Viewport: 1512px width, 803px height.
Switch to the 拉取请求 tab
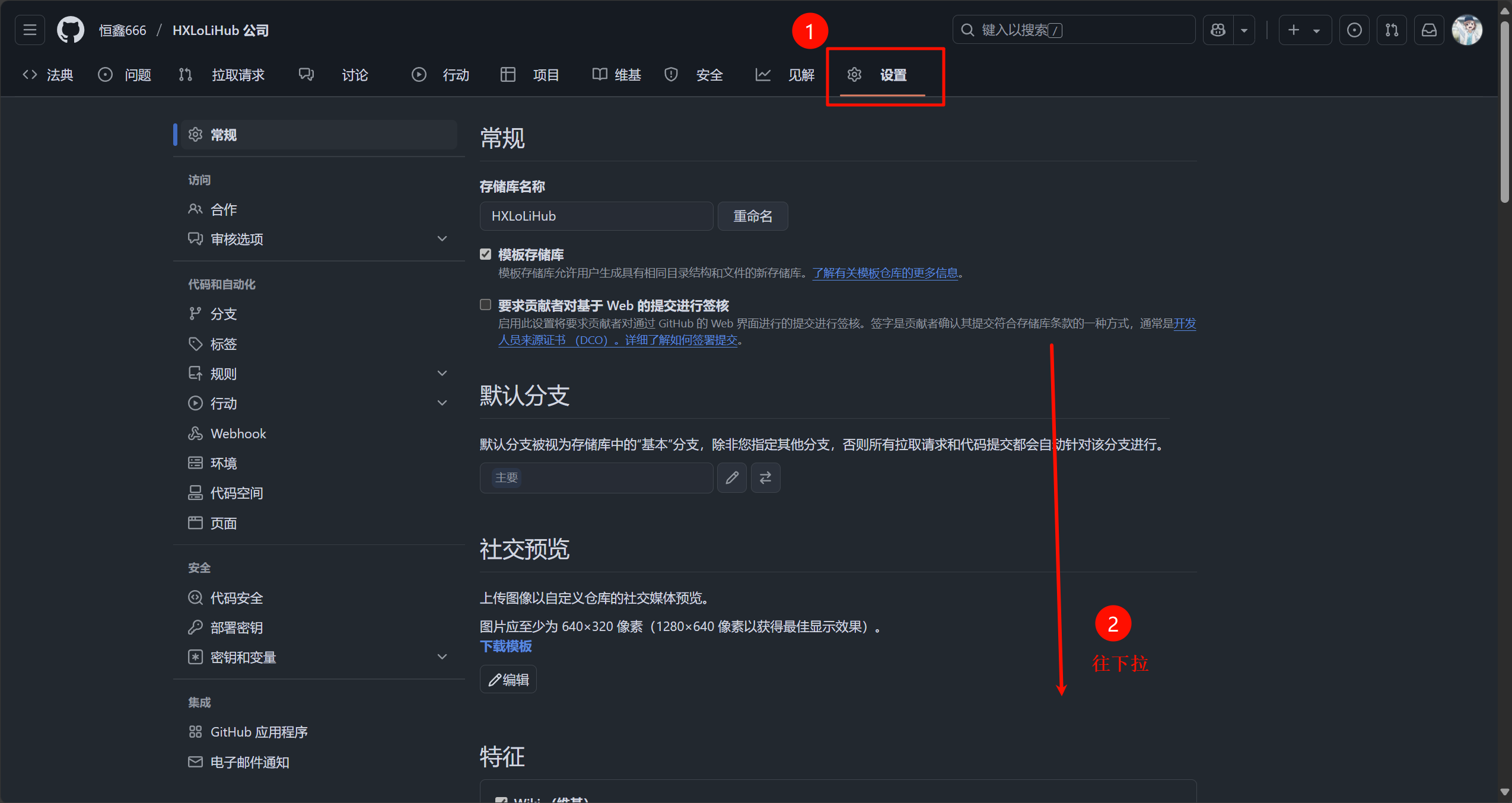pyautogui.click(x=221, y=75)
